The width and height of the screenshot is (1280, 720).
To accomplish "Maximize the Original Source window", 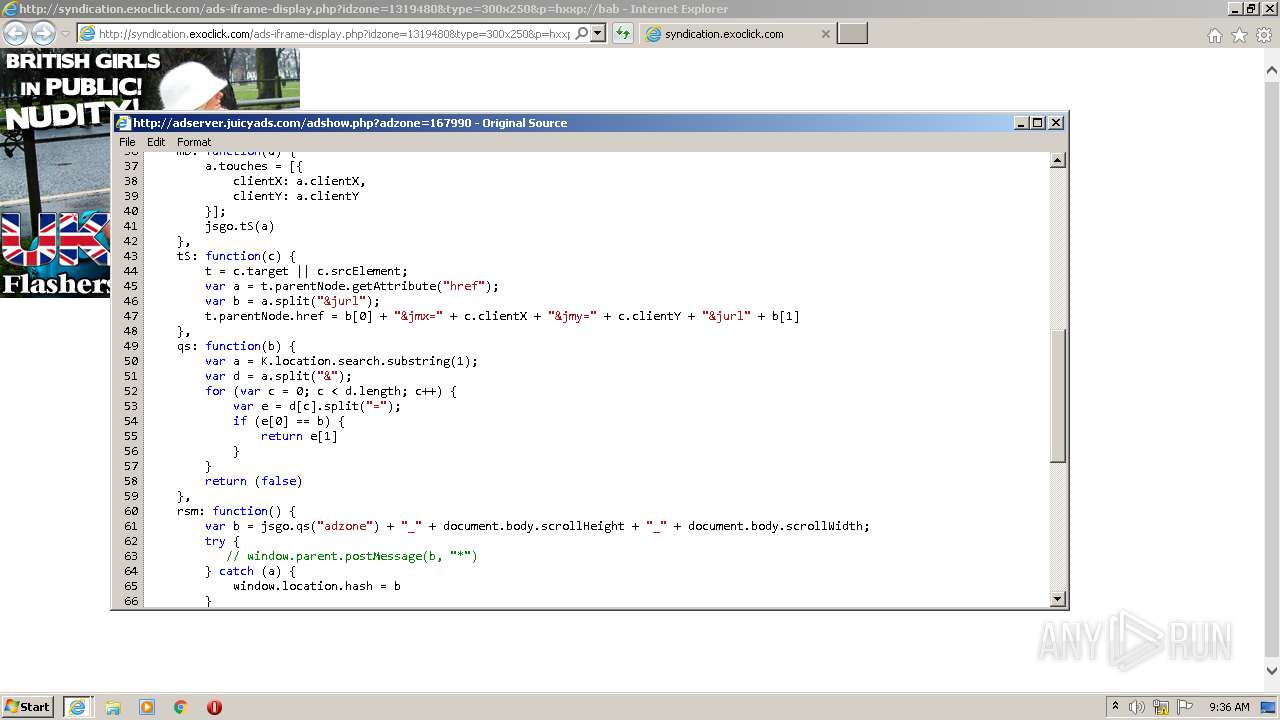I will [1038, 122].
